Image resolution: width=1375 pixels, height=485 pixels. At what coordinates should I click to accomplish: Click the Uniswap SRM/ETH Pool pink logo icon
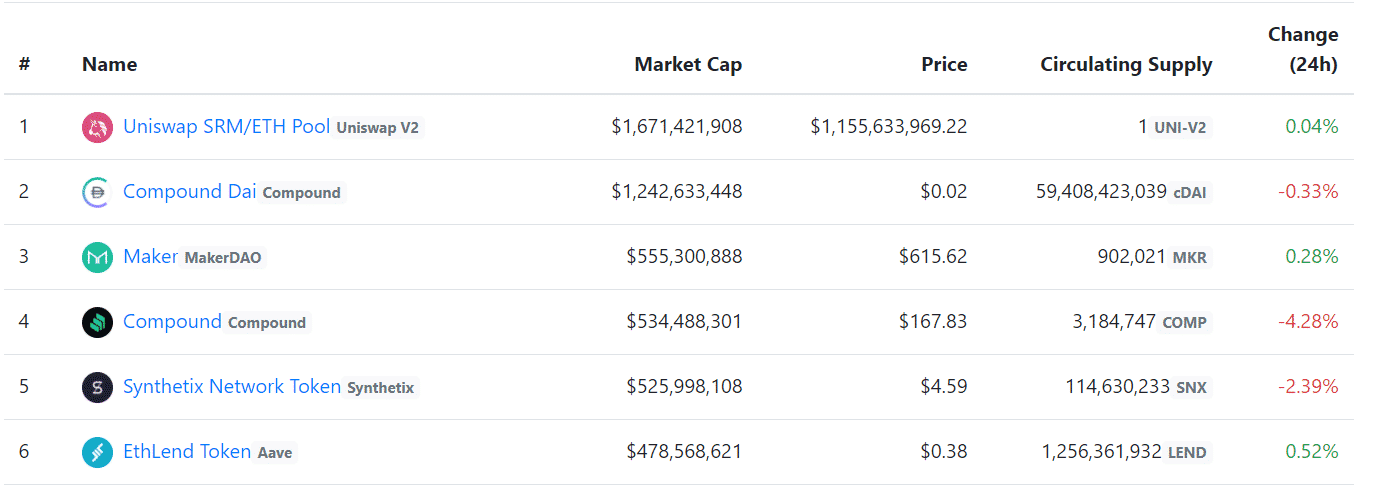pyautogui.click(x=97, y=127)
